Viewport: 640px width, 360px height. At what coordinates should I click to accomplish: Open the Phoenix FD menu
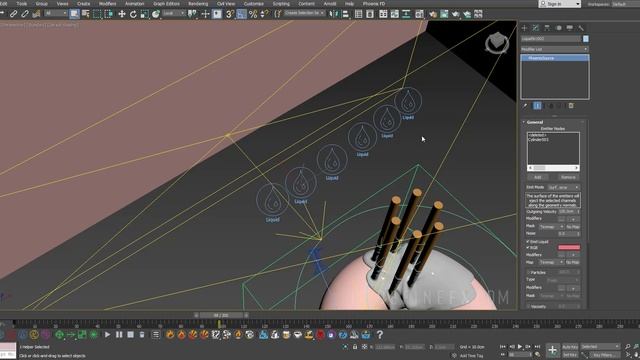pyautogui.click(x=373, y=3)
